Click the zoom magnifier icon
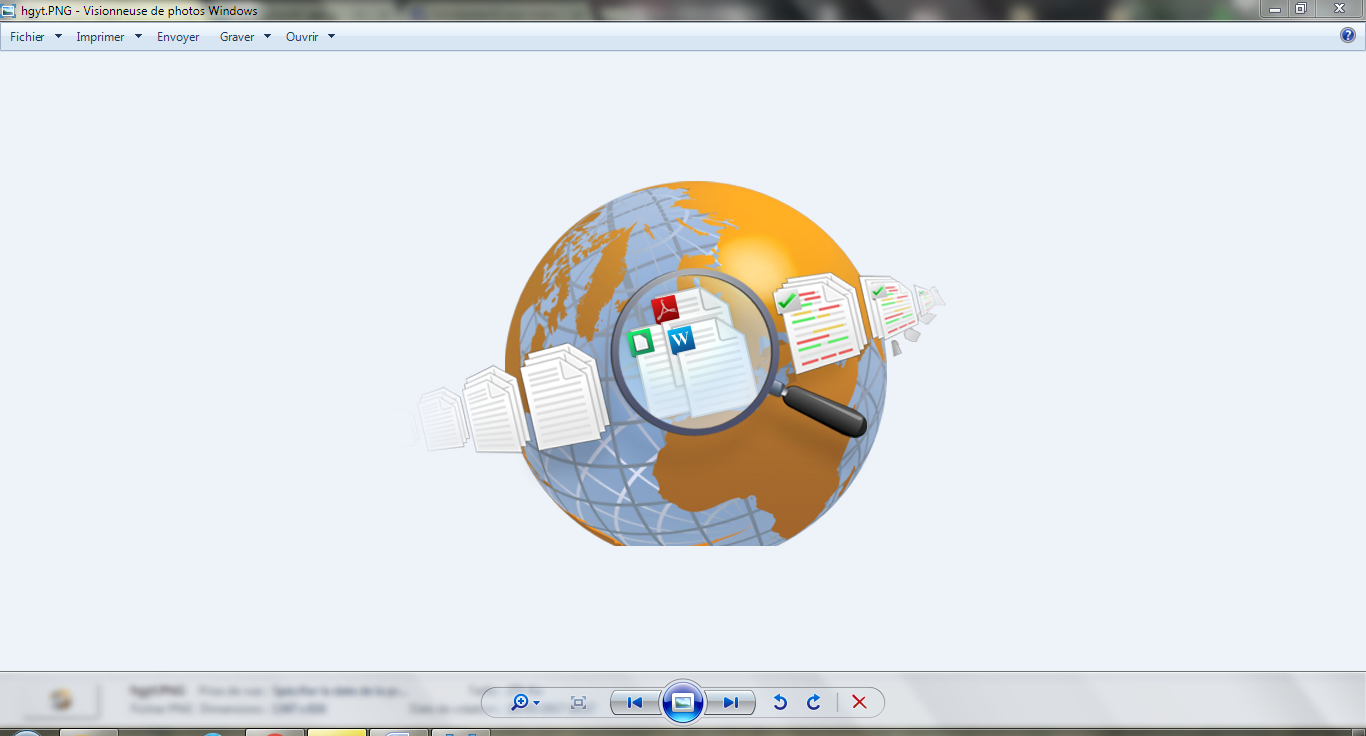Image resolution: width=1366 pixels, height=736 pixels. [x=520, y=703]
